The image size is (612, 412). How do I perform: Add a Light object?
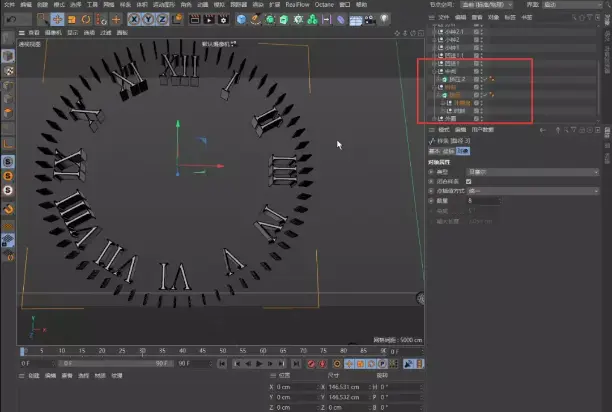tap(384, 19)
